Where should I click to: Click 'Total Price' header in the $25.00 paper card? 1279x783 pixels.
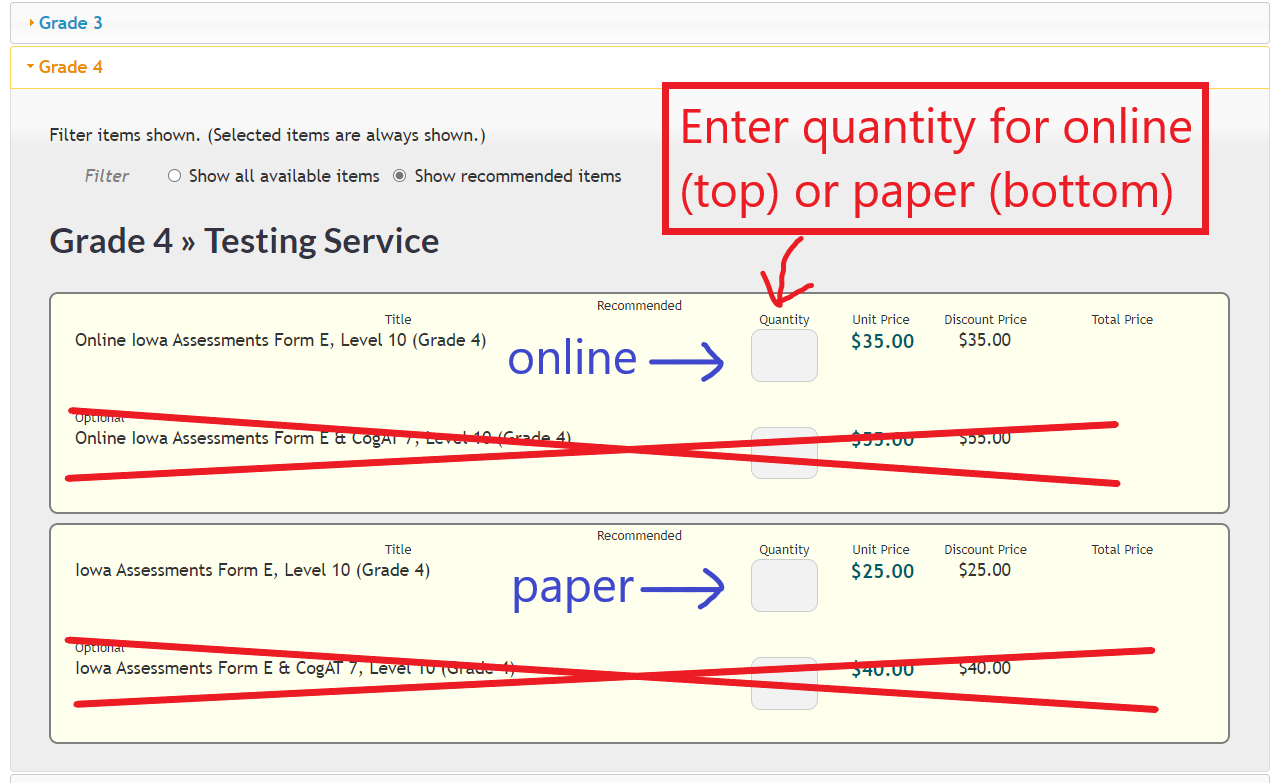(x=1122, y=550)
